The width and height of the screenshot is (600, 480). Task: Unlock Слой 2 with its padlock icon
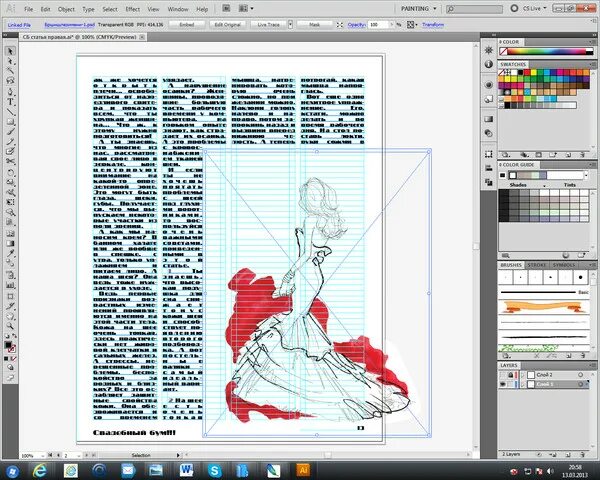511,375
